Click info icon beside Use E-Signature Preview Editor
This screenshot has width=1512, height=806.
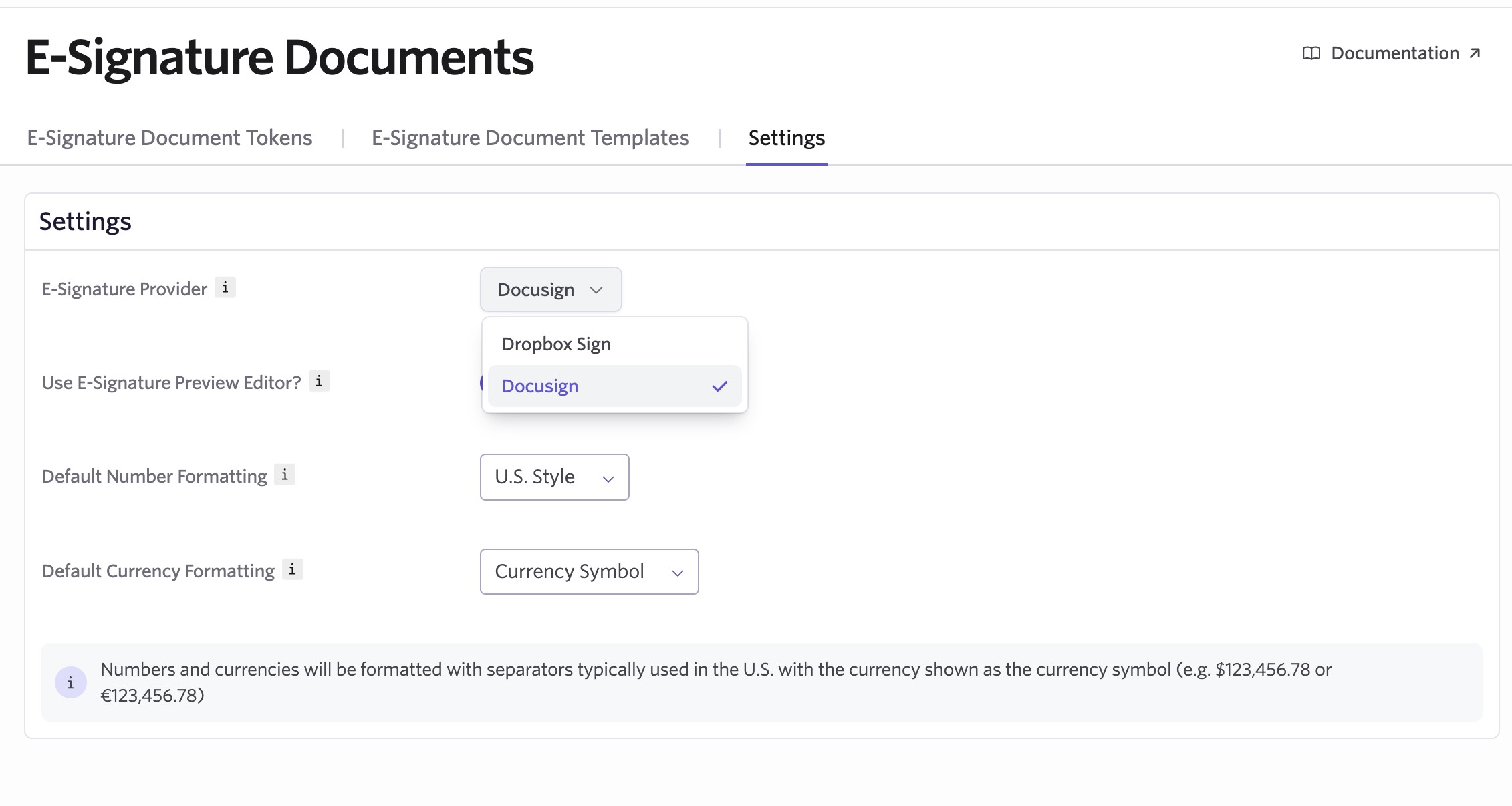pyautogui.click(x=319, y=382)
